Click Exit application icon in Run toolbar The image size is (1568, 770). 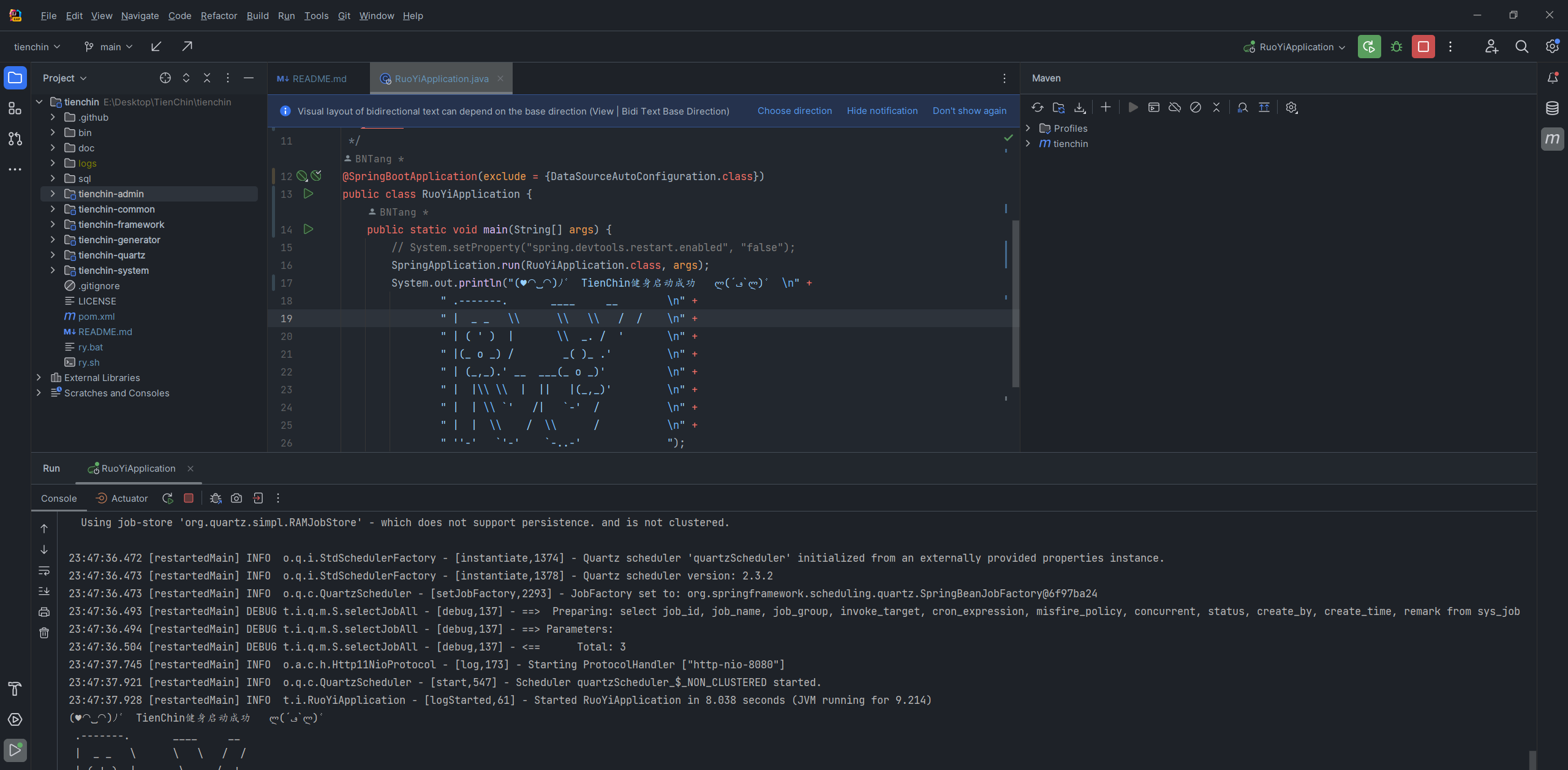258,498
